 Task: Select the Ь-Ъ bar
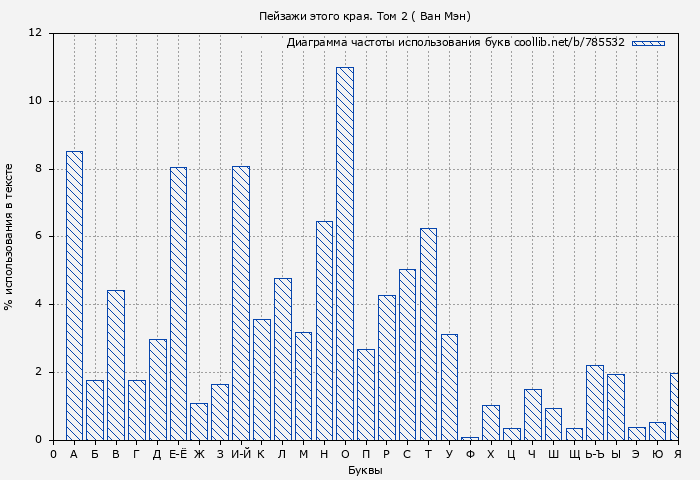pos(595,402)
